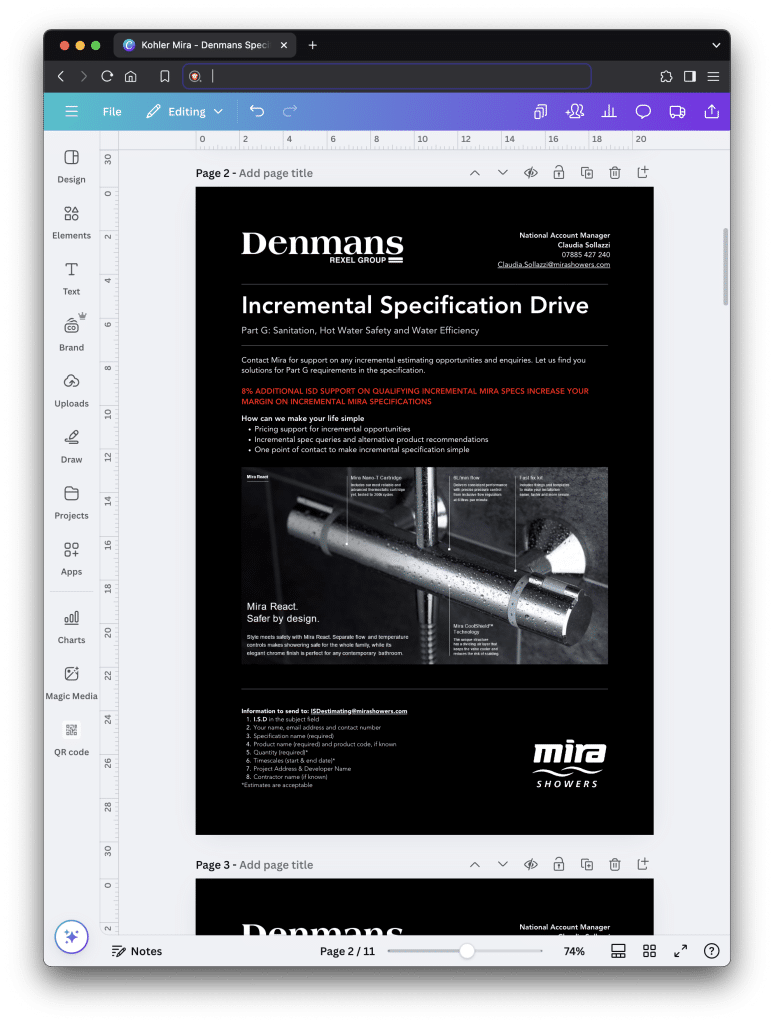This screenshot has height=1024, width=774.
Task: Delete Page 3 with trash icon
Action: coord(615,865)
